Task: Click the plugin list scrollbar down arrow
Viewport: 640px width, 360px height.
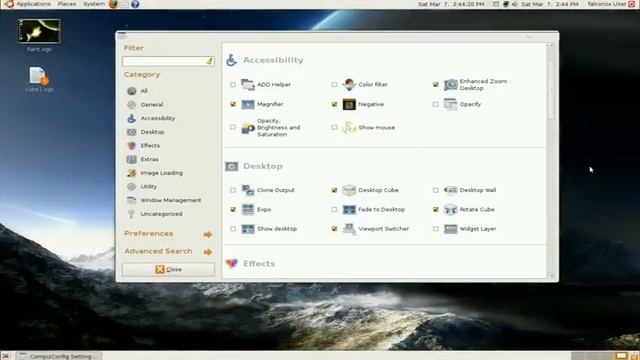Action: tap(552, 276)
